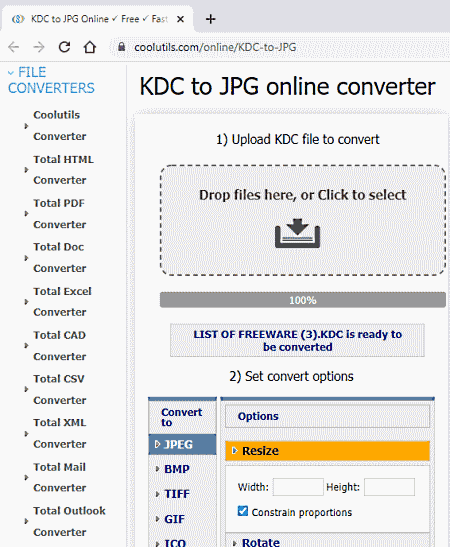This screenshot has width=450, height=547.
Task: Click LIST OF FREEWARE (3).KDC ready message
Action: [x=297, y=340]
